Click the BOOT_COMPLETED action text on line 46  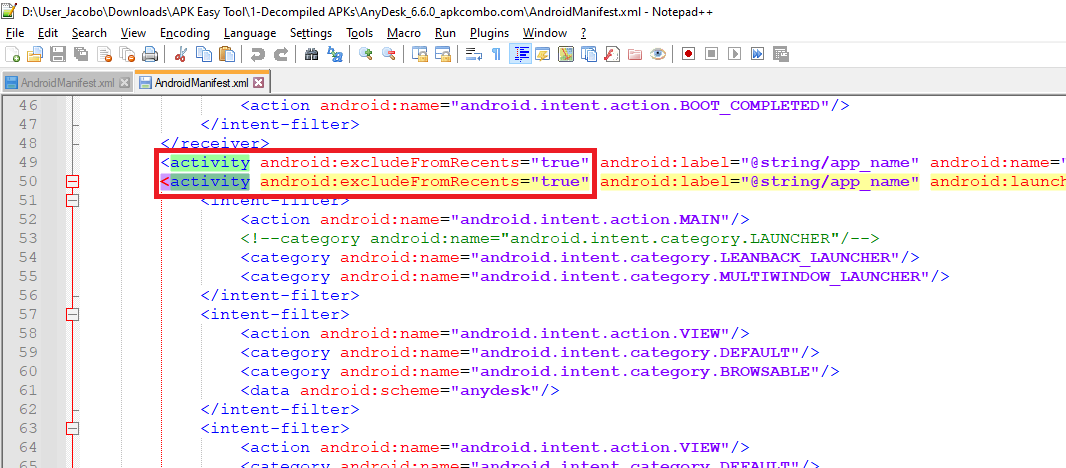[545, 105]
